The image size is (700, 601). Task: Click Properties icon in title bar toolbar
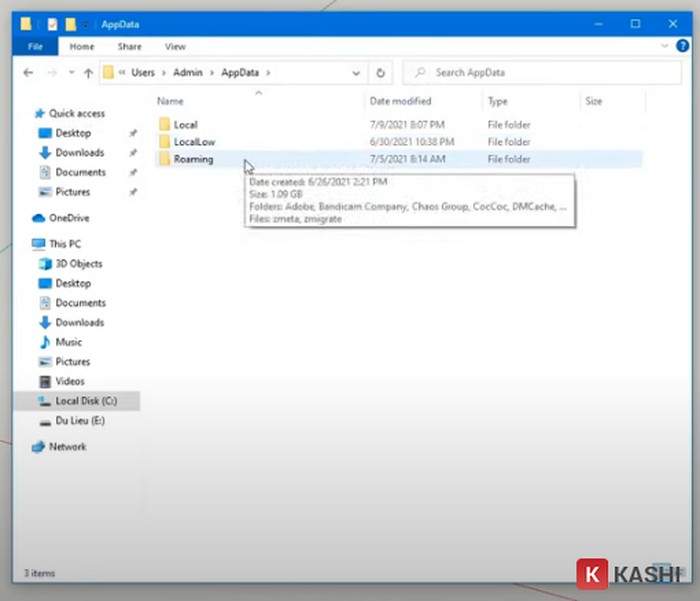[x=52, y=24]
